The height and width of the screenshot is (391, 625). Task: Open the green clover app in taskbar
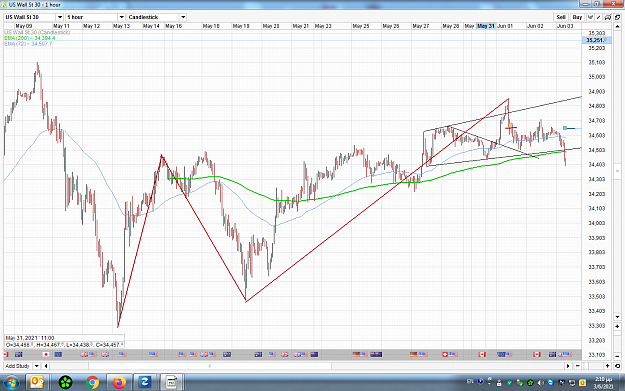tap(65, 383)
